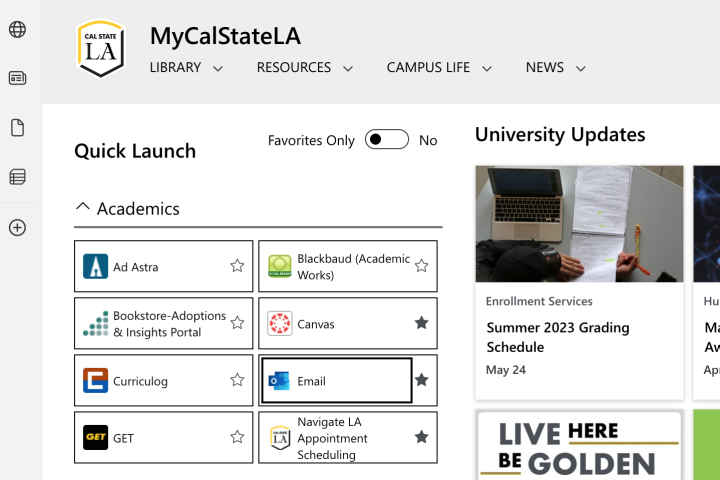Image resolution: width=720 pixels, height=480 pixels.
Task: Click the Navigate LA shield icon
Action: tap(280, 438)
